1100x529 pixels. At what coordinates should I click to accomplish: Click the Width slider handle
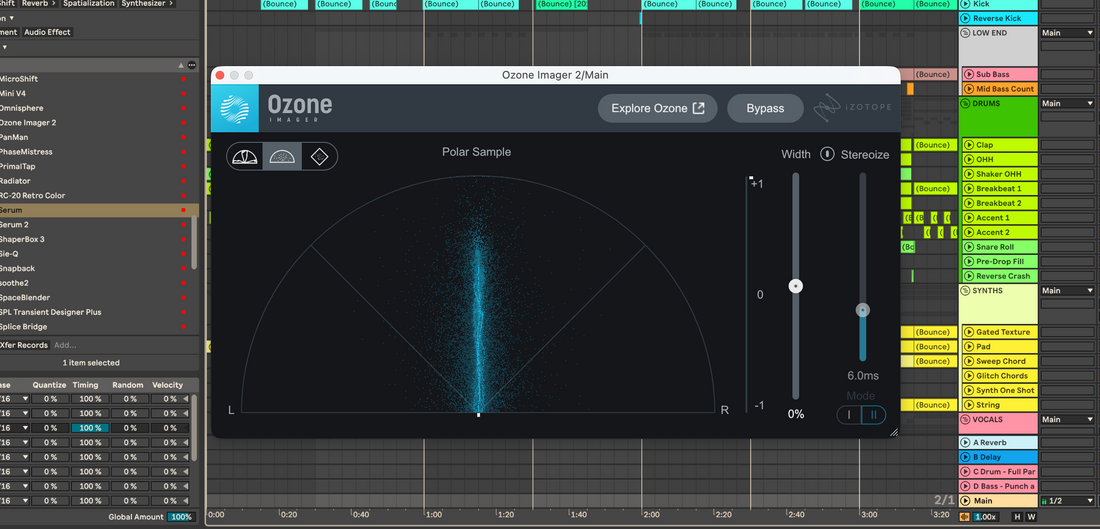(x=796, y=286)
